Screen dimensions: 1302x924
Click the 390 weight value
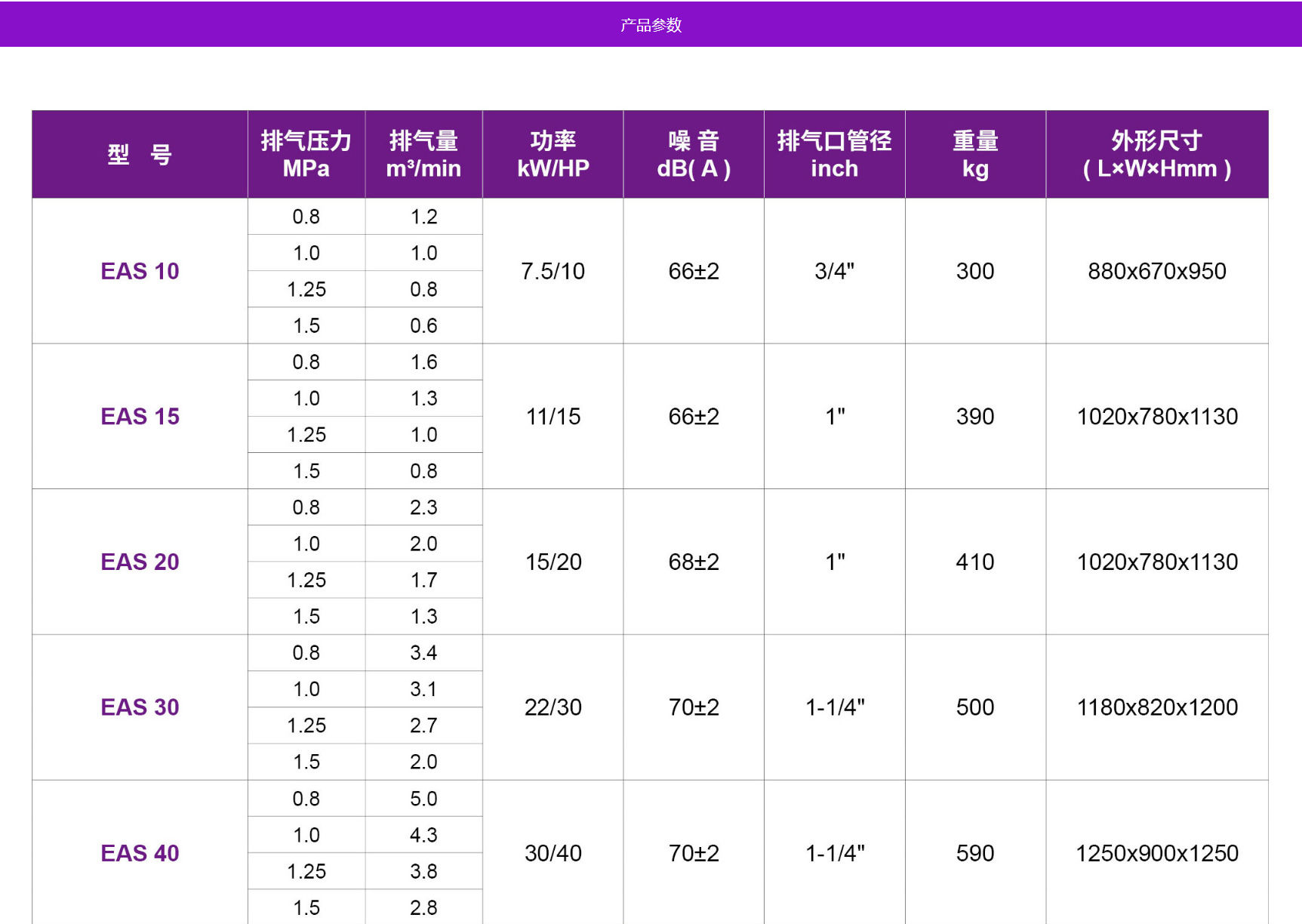tap(975, 416)
